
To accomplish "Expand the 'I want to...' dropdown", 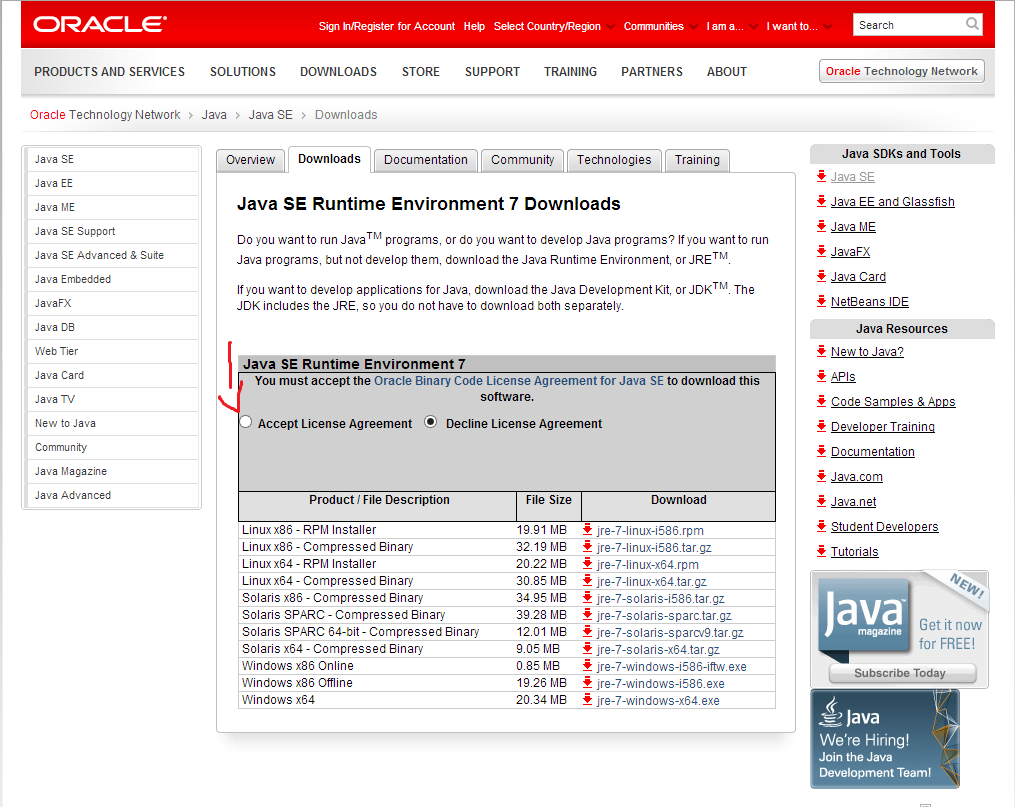I will 799,26.
